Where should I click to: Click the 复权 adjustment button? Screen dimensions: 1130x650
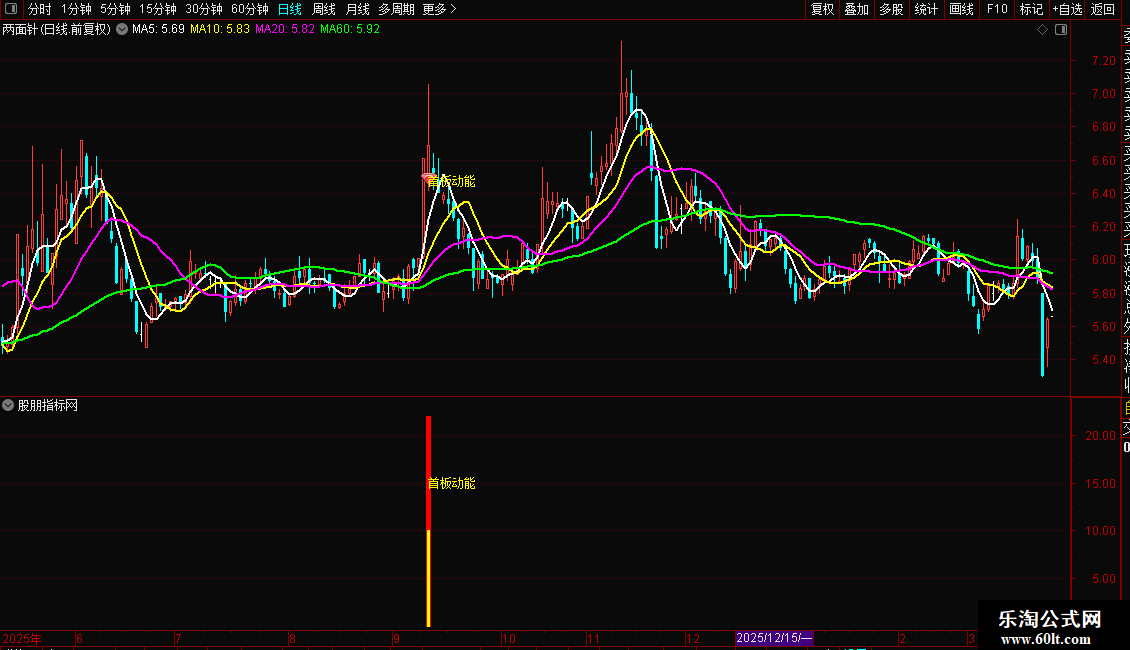(822, 9)
